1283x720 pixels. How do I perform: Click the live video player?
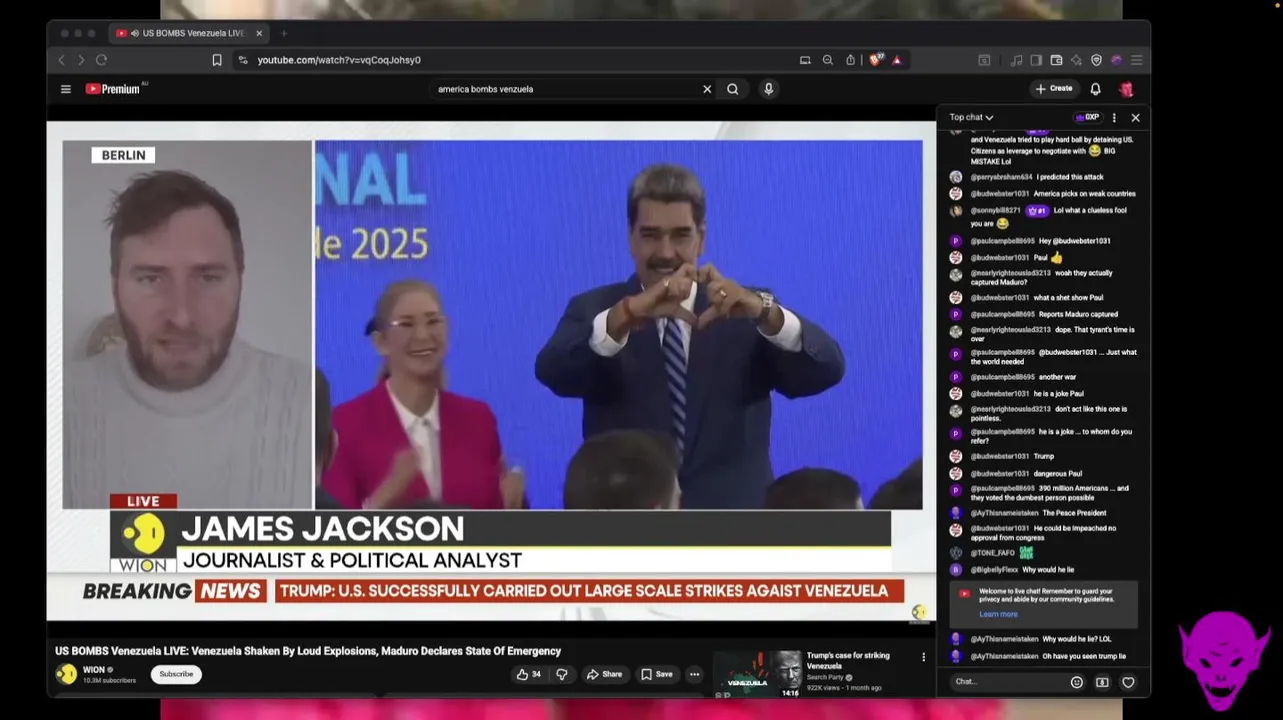pyautogui.click(x=491, y=372)
